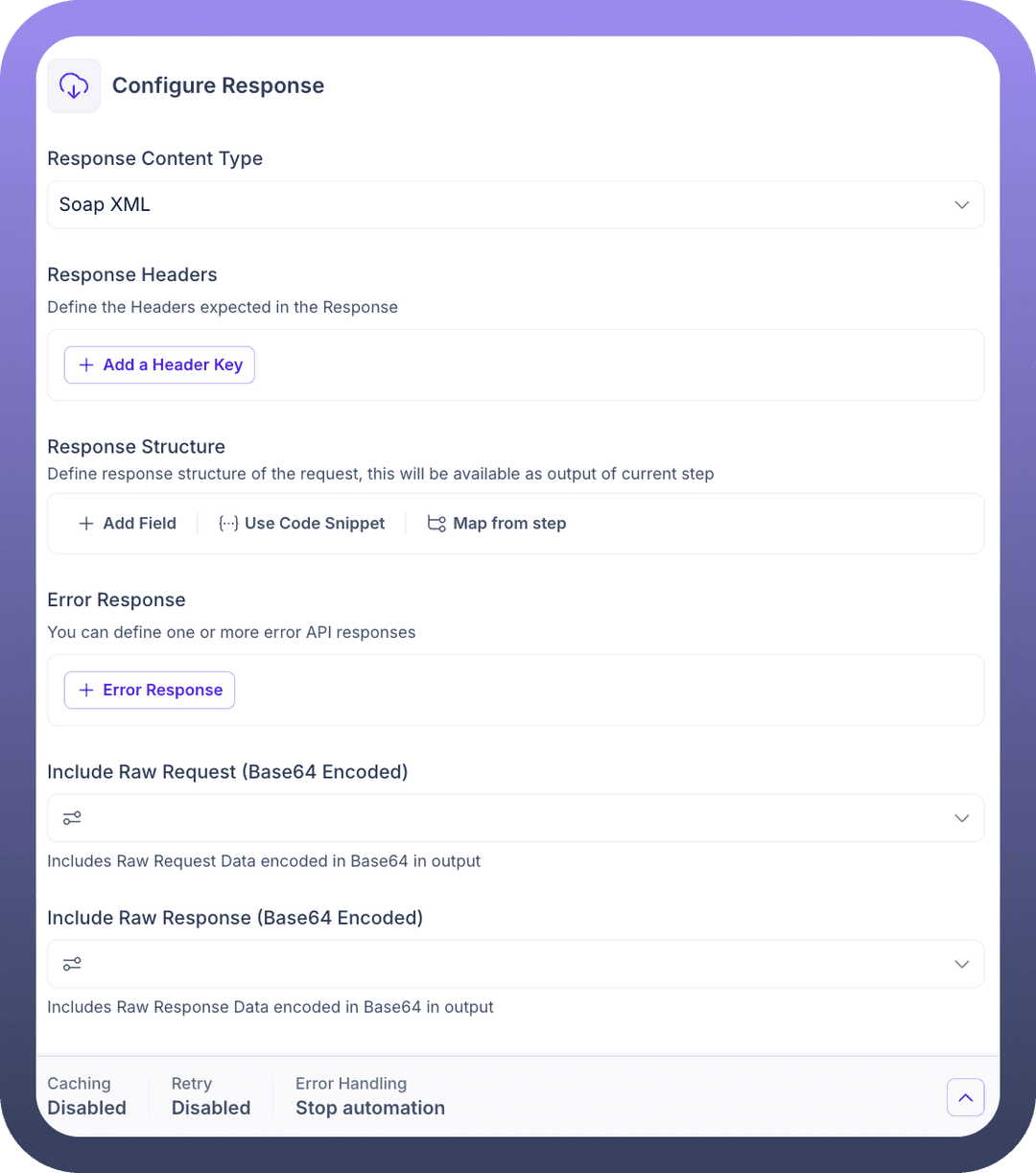Expand the Include Raw Request dropdown chevron
Viewport: 1036px width, 1173px height.
click(x=961, y=818)
